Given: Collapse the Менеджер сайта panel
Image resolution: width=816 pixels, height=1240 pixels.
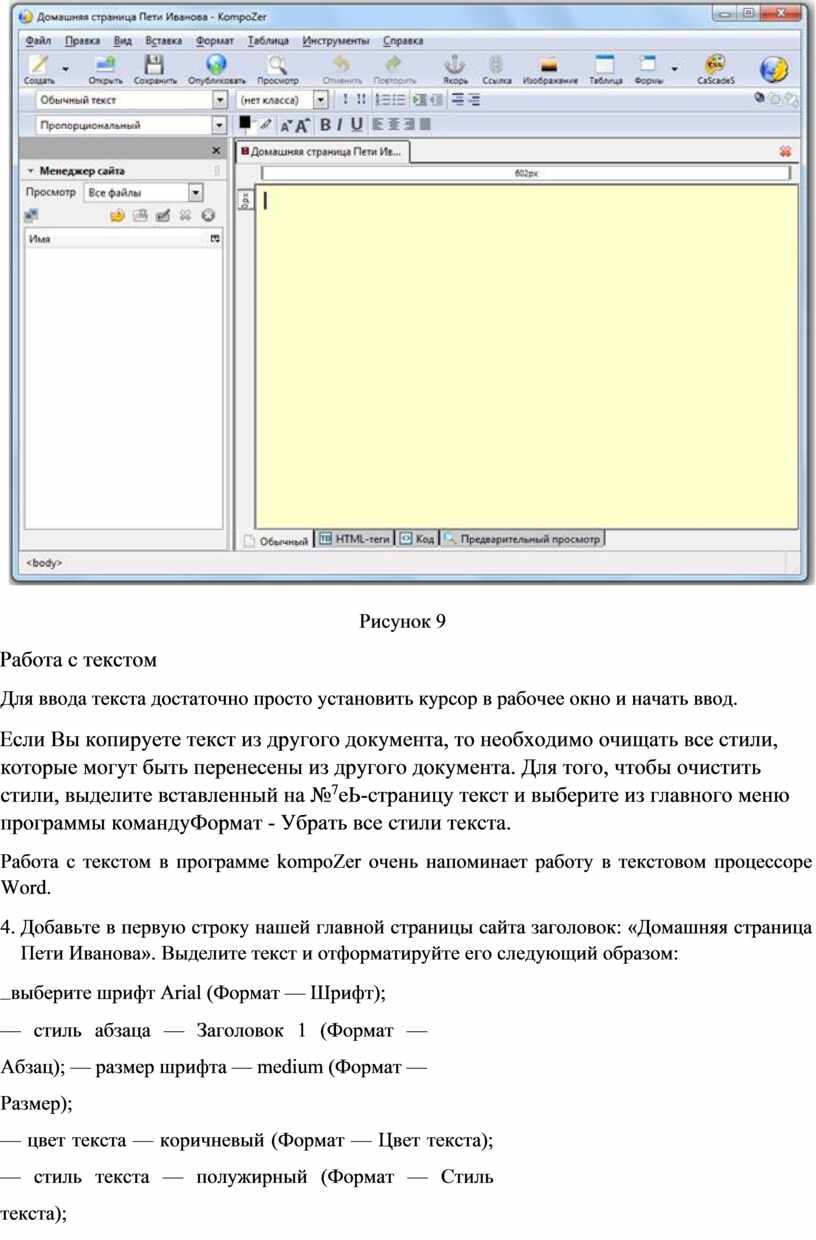Looking at the screenshot, I should (30, 171).
